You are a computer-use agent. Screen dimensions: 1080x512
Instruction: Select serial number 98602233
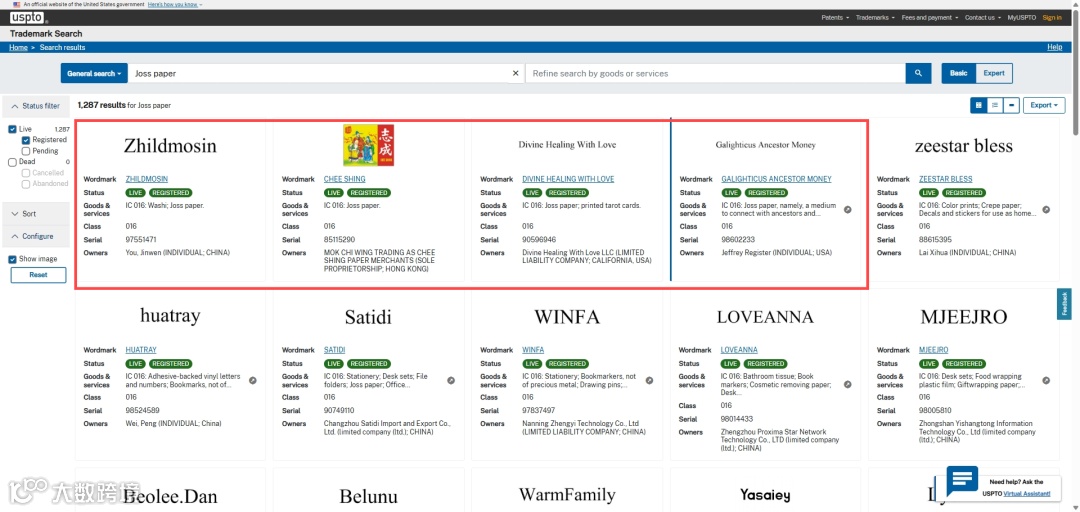click(x=738, y=240)
